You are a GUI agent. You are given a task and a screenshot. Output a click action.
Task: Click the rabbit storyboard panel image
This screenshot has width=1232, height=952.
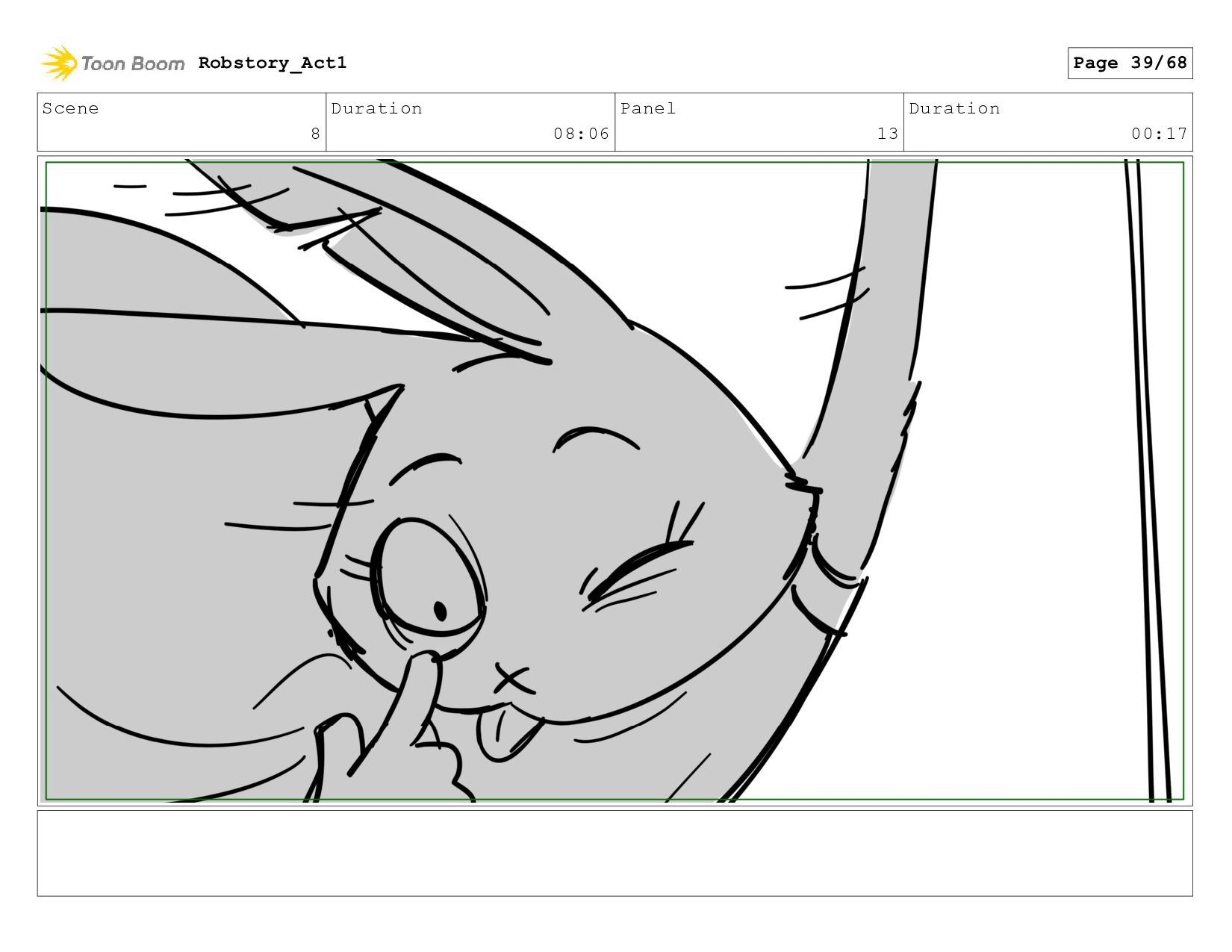click(615, 481)
